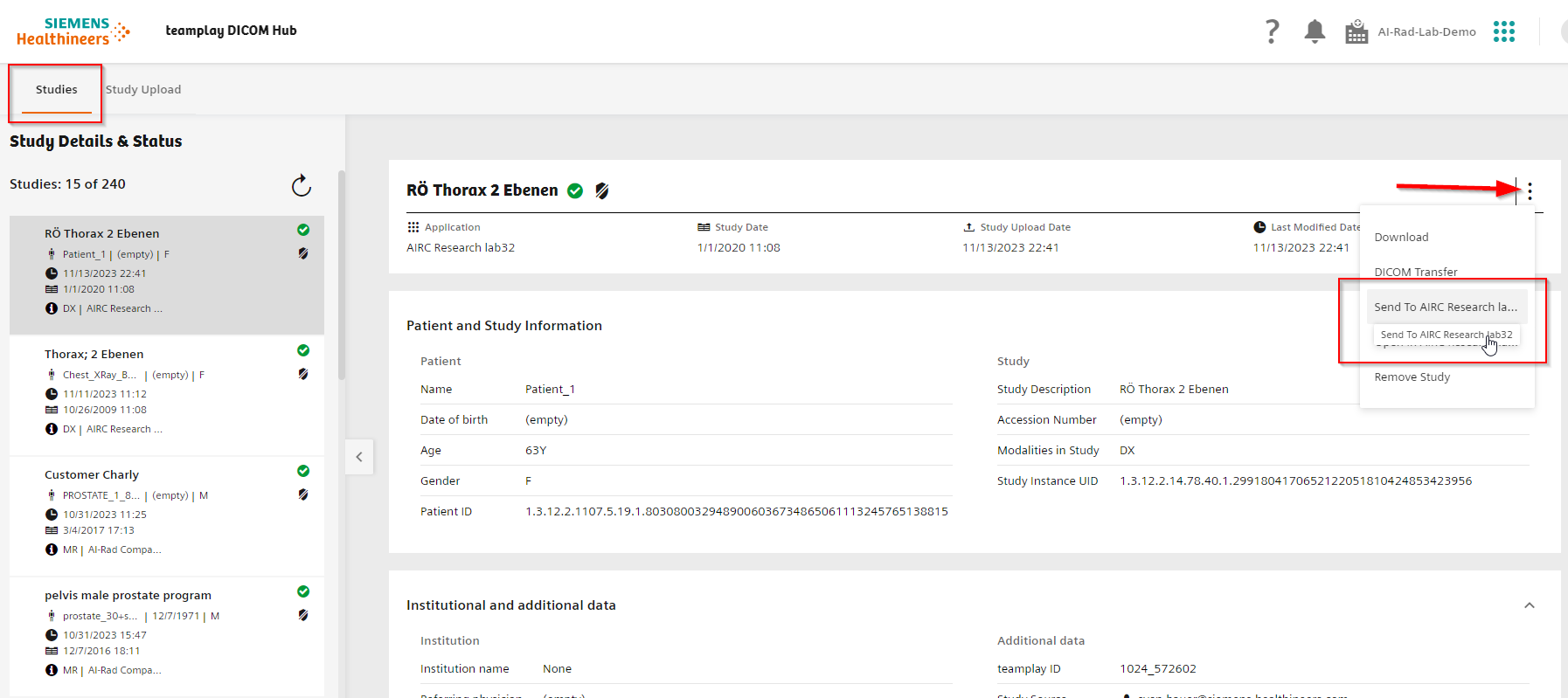Click Siemens Healthineers logo
This screenshot has height=698, width=1568.
point(73,31)
